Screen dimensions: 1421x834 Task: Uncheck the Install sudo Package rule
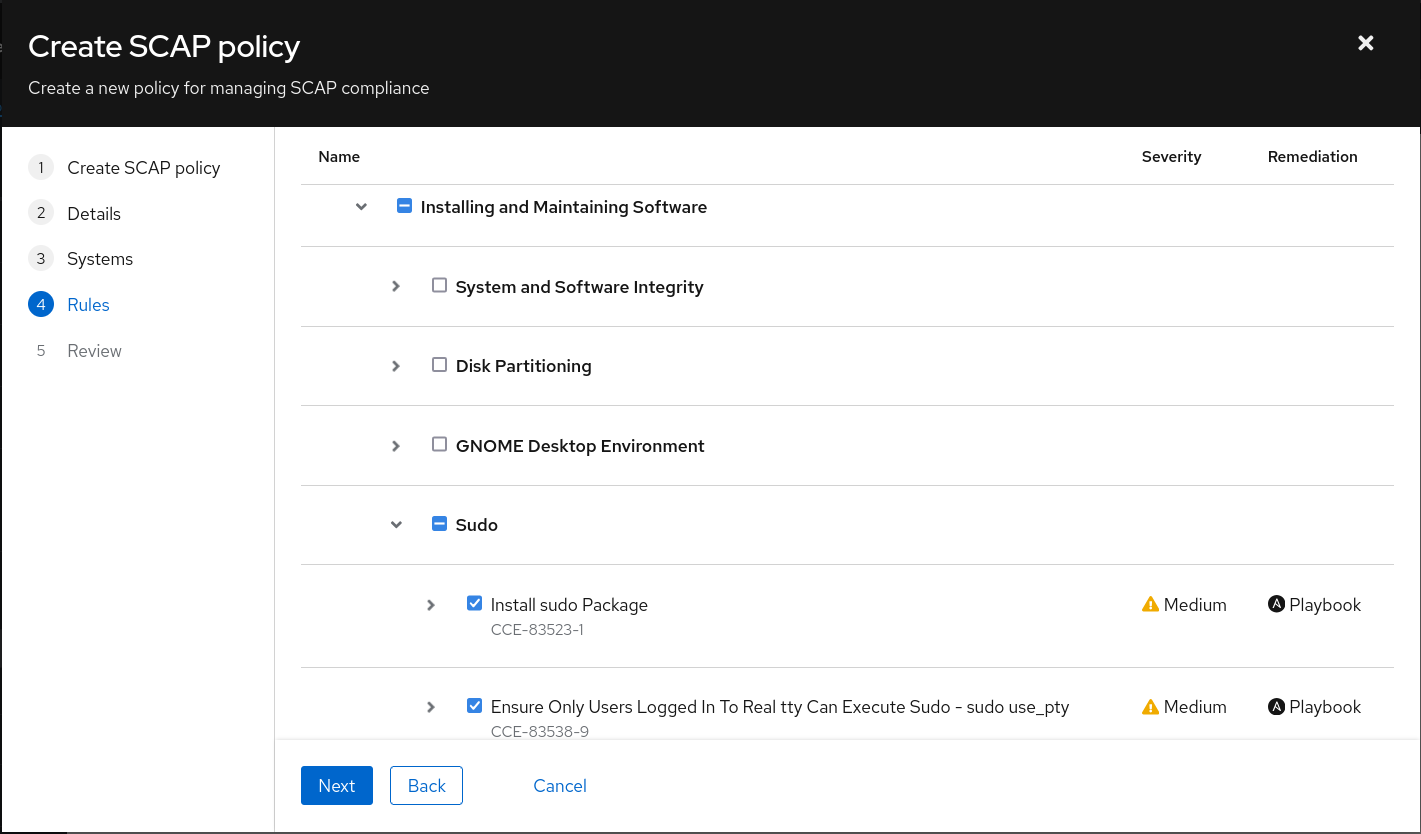coord(475,604)
